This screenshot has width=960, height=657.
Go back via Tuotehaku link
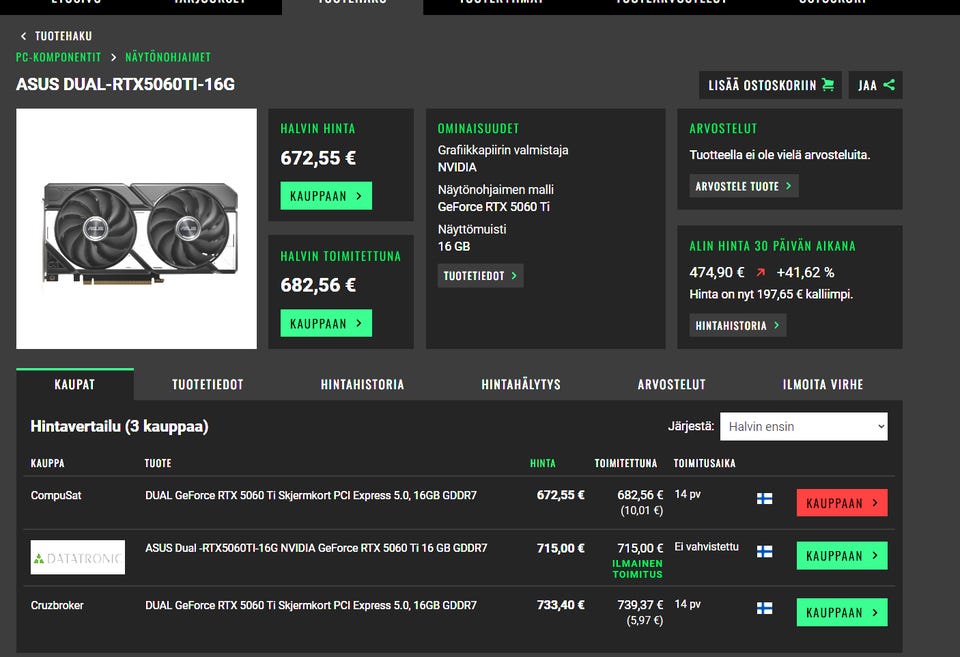tap(64, 36)
